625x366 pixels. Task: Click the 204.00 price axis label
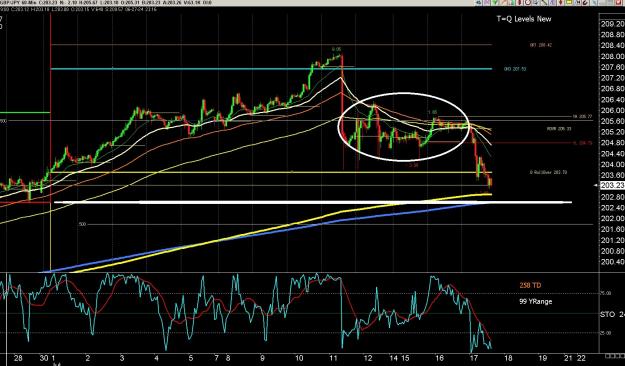(612, 165)
